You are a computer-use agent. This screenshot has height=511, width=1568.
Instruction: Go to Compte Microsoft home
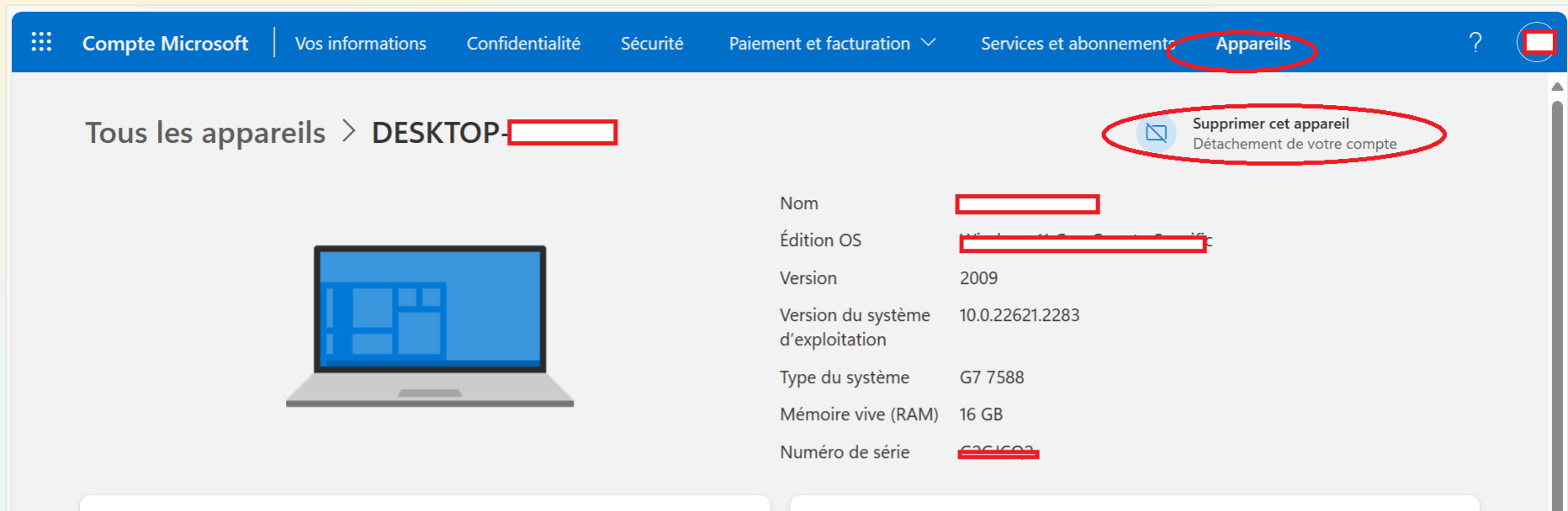coord(165,44)
